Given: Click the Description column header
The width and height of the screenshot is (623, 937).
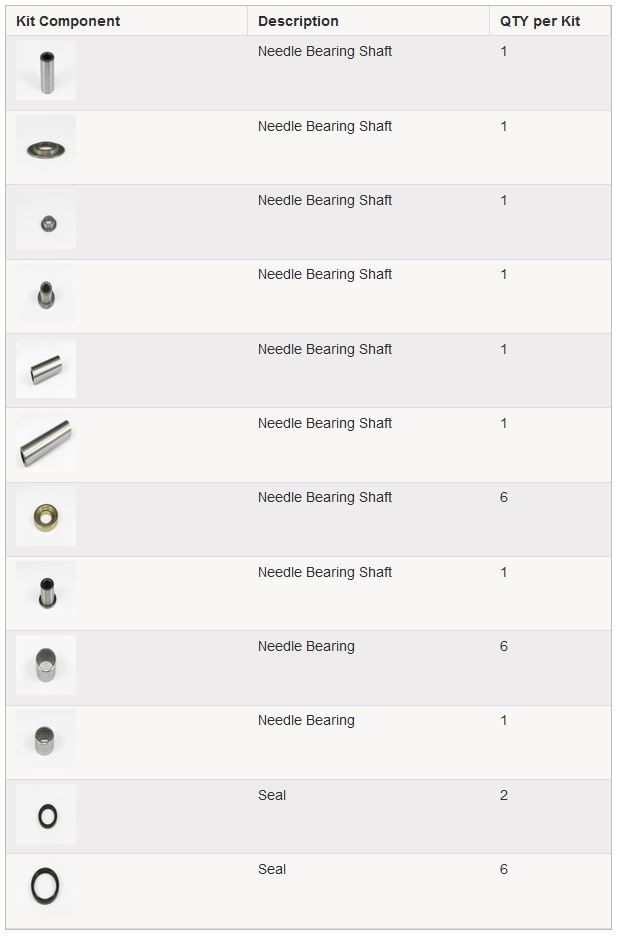Looking at the screenshot, I should (298, 21).
